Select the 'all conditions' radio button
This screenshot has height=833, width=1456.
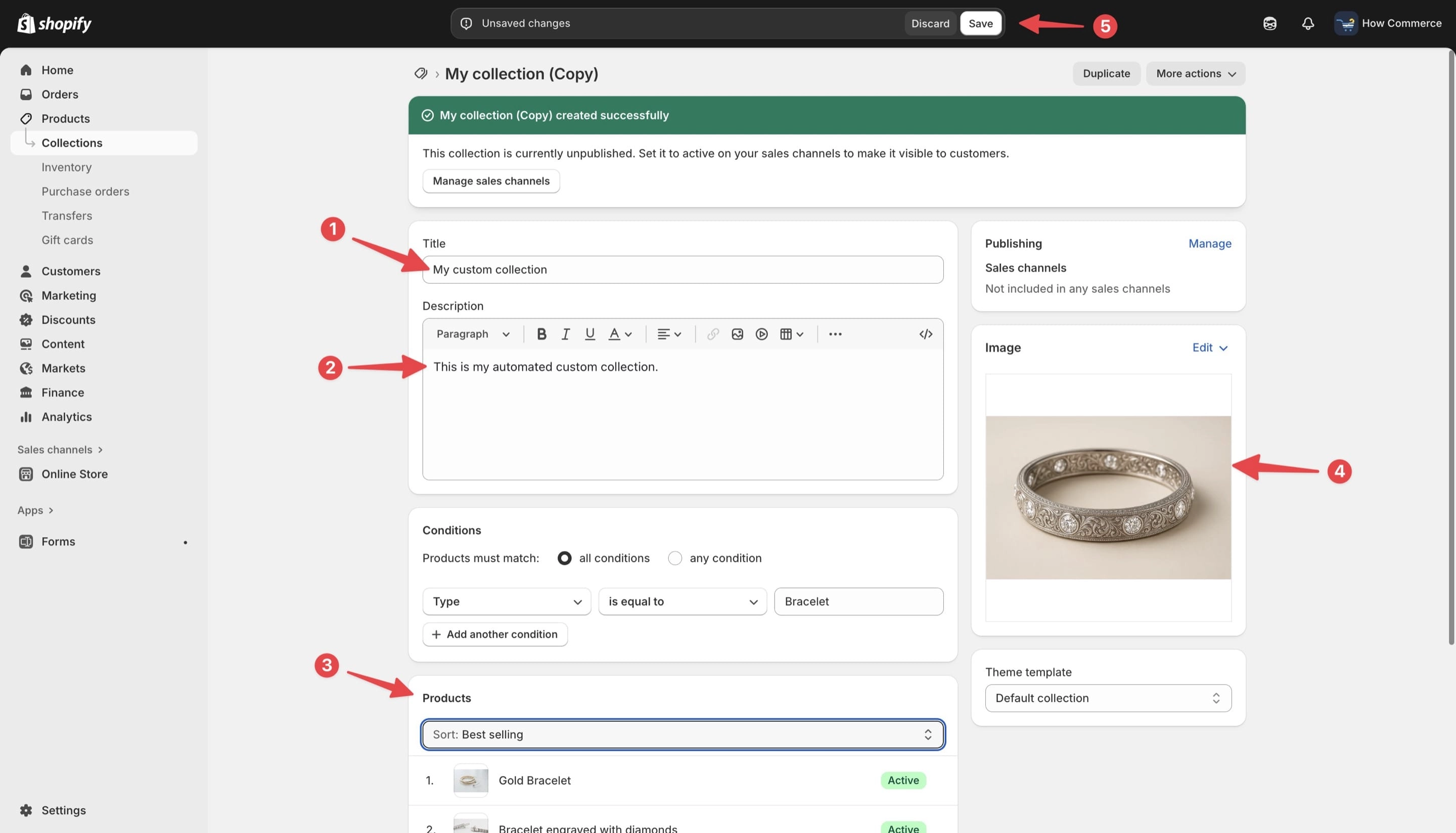(564, 558)
